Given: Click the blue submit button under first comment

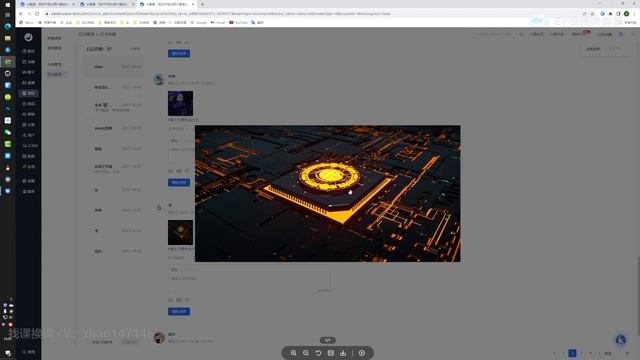Looking at the screenshot, I should tap(179, 53).
